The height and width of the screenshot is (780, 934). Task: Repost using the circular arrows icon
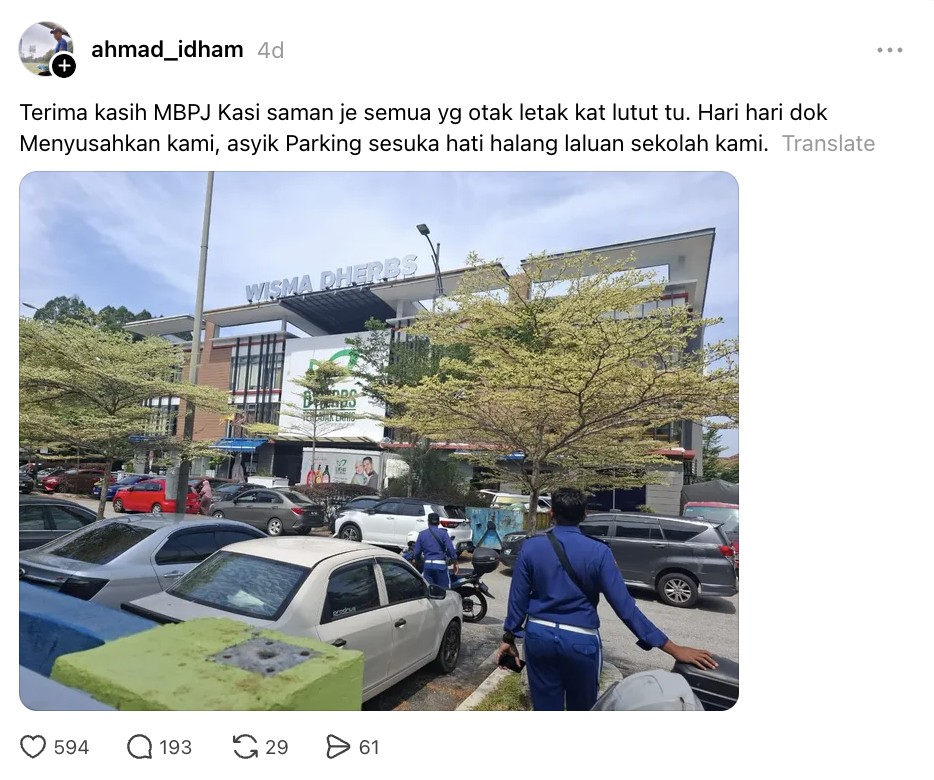tap(245, 747)
